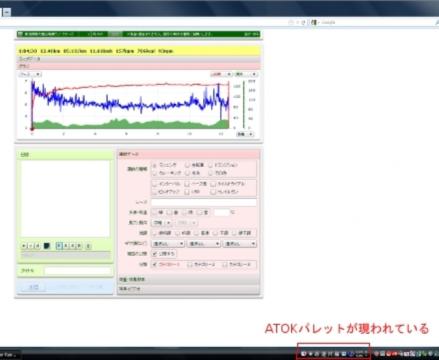Expand the weight and body fat section
The image size is (439, 360).
point(188,279)
